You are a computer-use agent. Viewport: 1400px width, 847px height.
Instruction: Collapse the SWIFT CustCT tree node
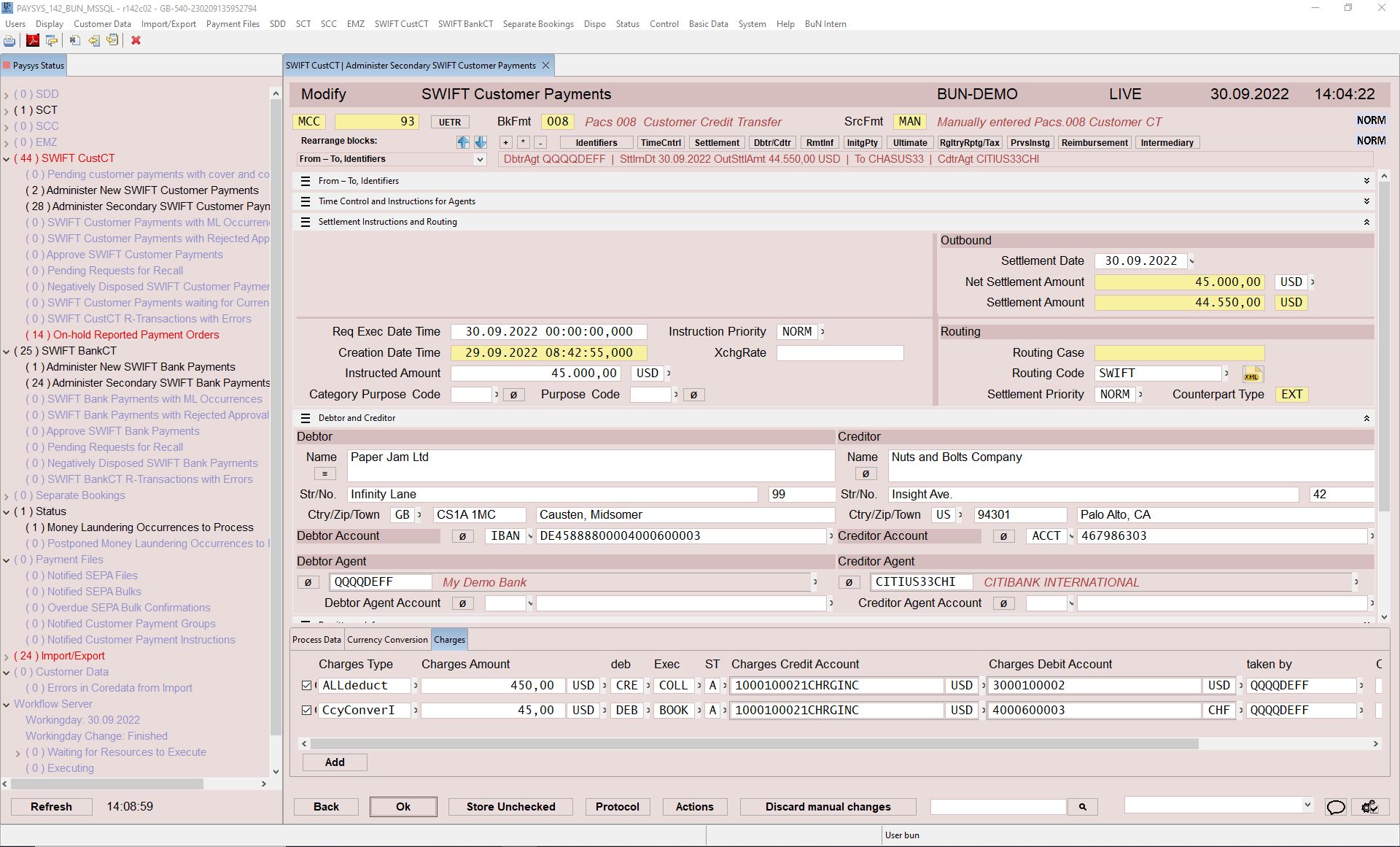point(7,159)
